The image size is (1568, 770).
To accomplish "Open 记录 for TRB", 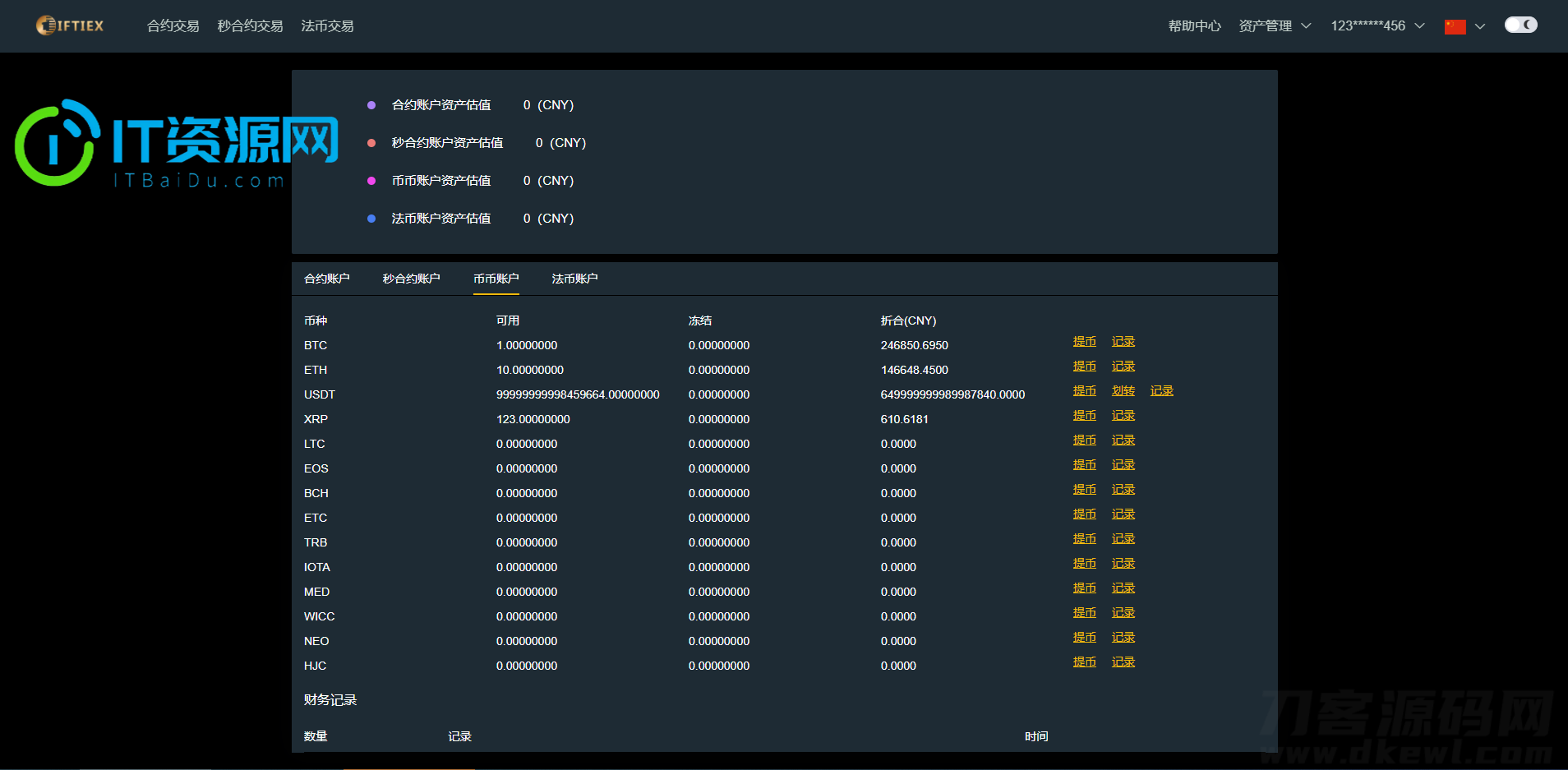I will 1123,539.
